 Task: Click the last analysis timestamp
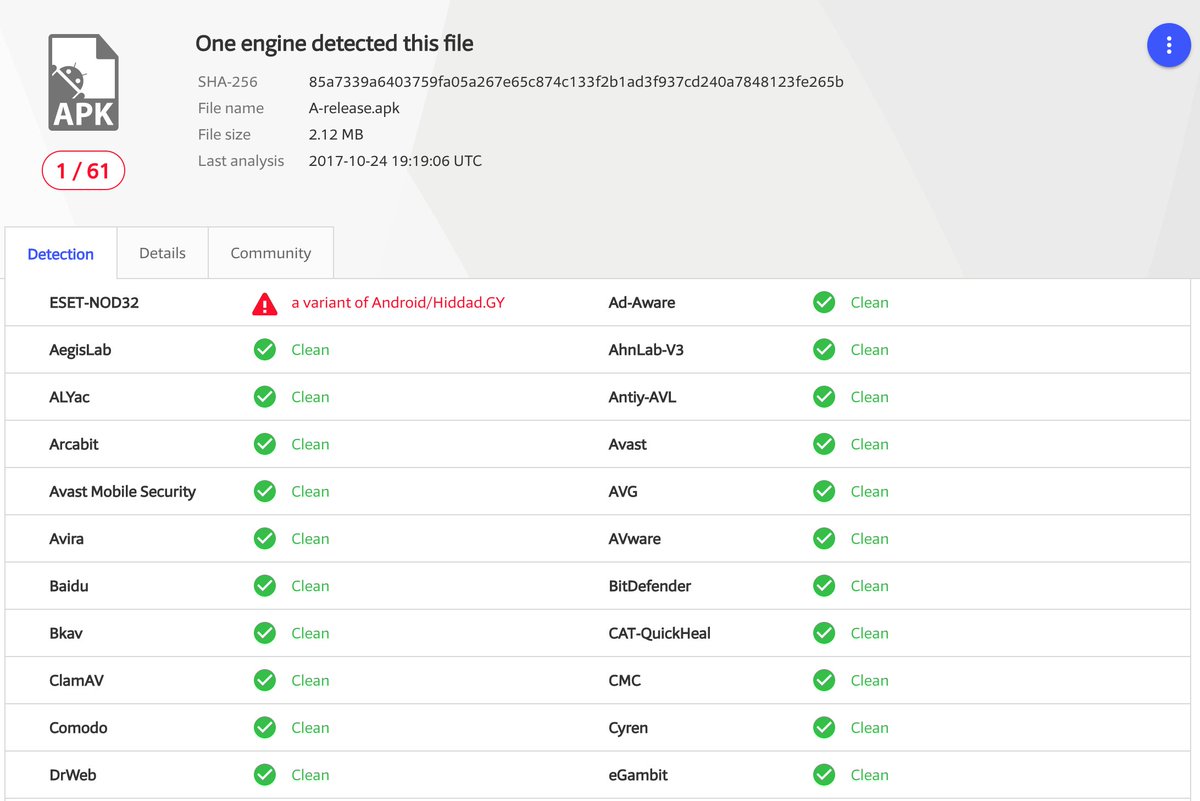[x=395, y=161]
